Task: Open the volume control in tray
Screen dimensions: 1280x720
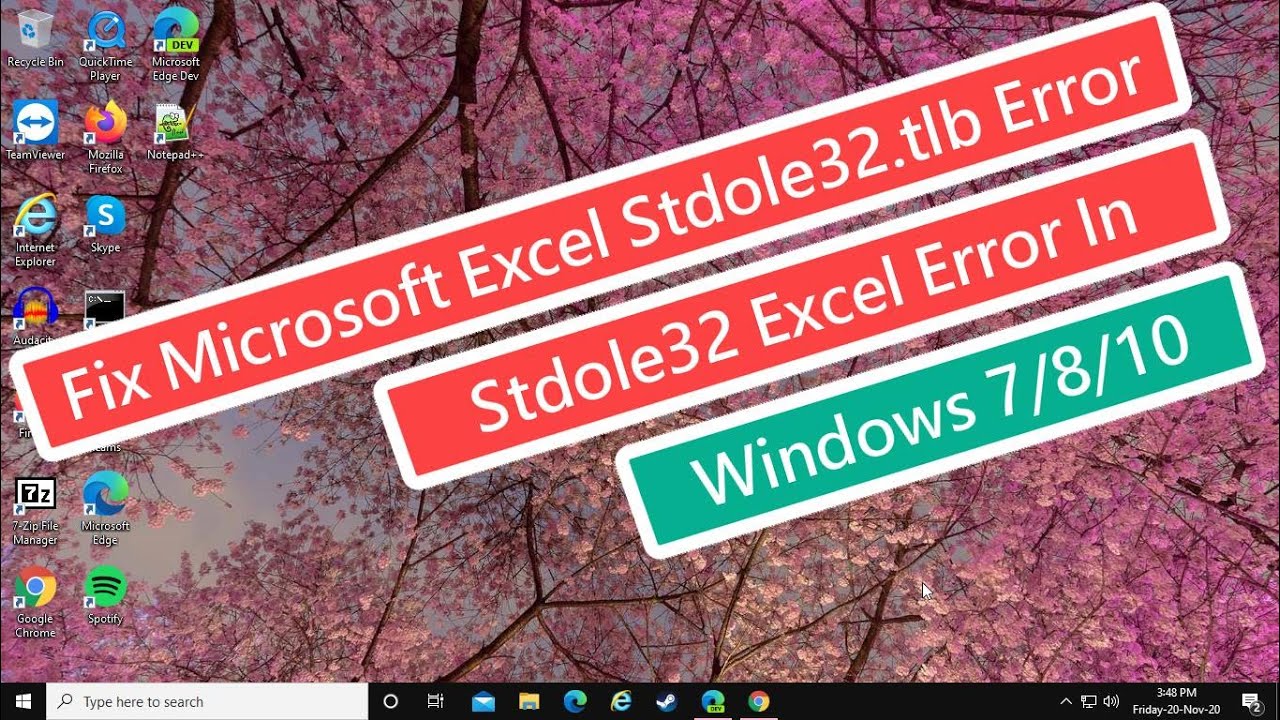Action: (1112, 701)
